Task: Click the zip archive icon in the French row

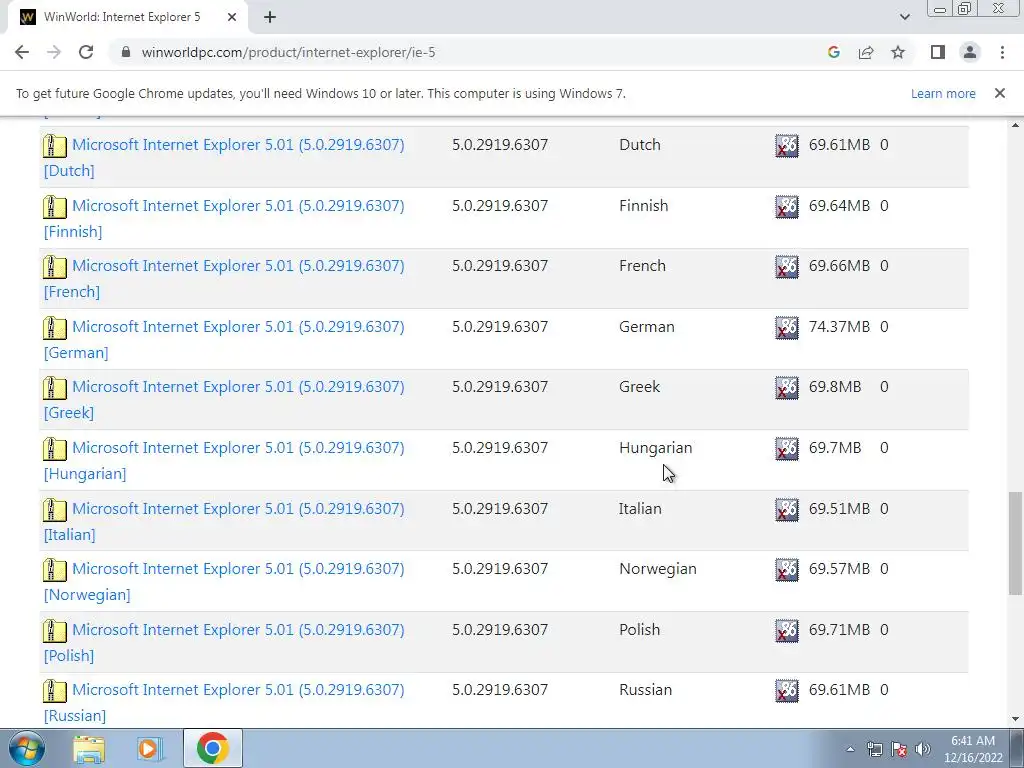Action: coord(55,266)
